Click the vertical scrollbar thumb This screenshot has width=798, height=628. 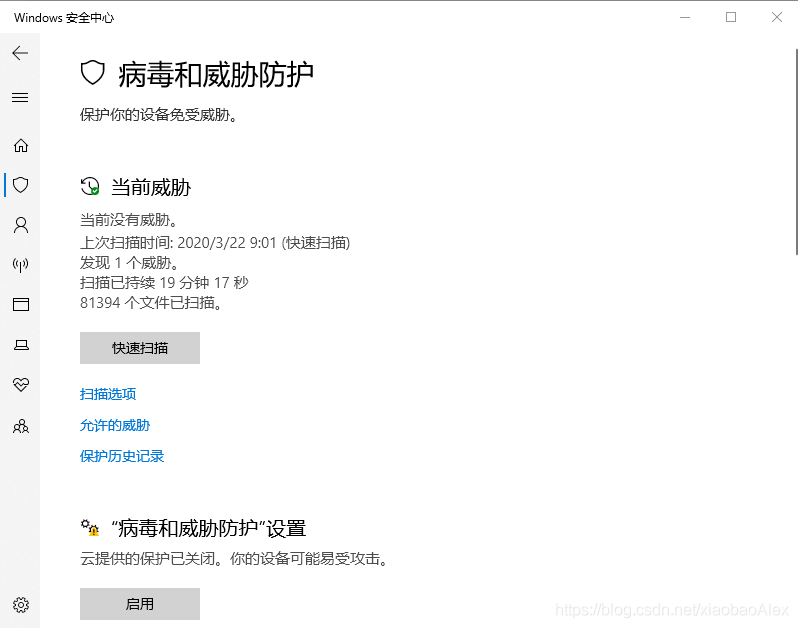coord(796,151)
